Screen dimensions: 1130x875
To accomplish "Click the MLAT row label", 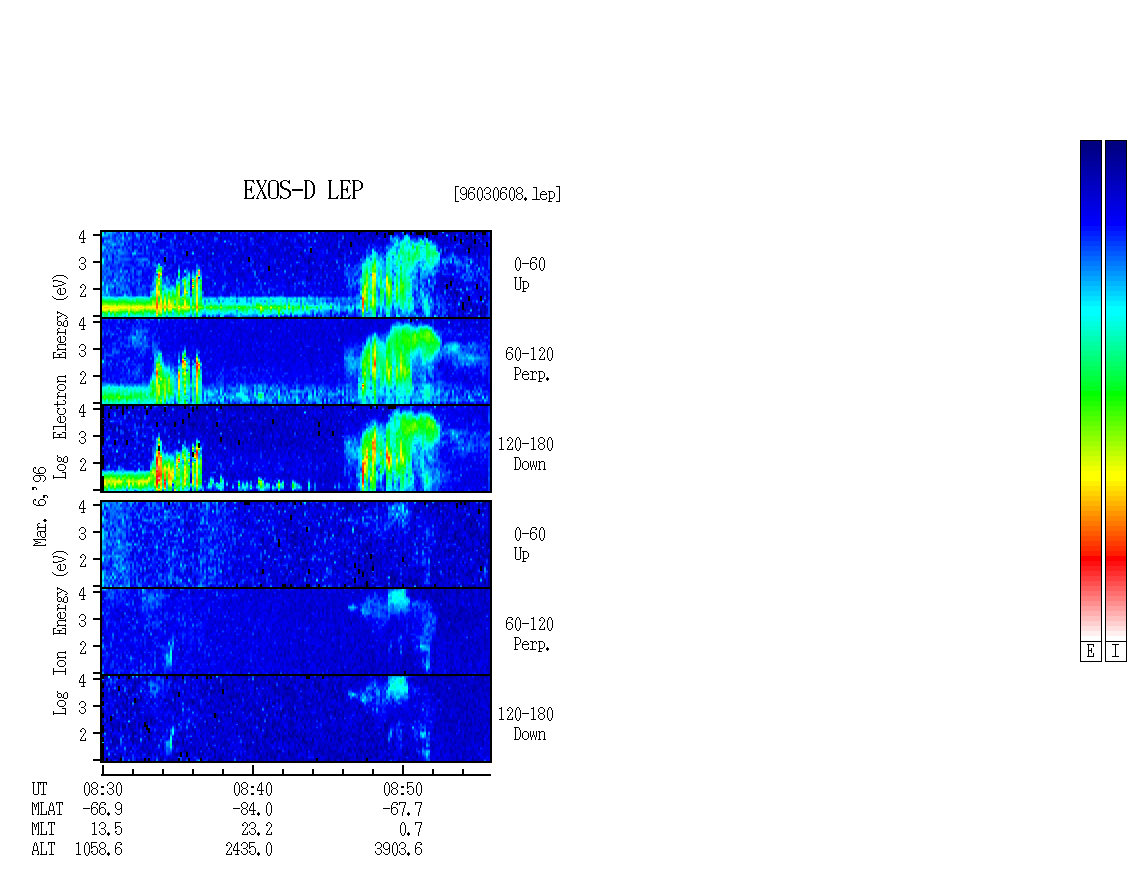I will pos(47,809).
